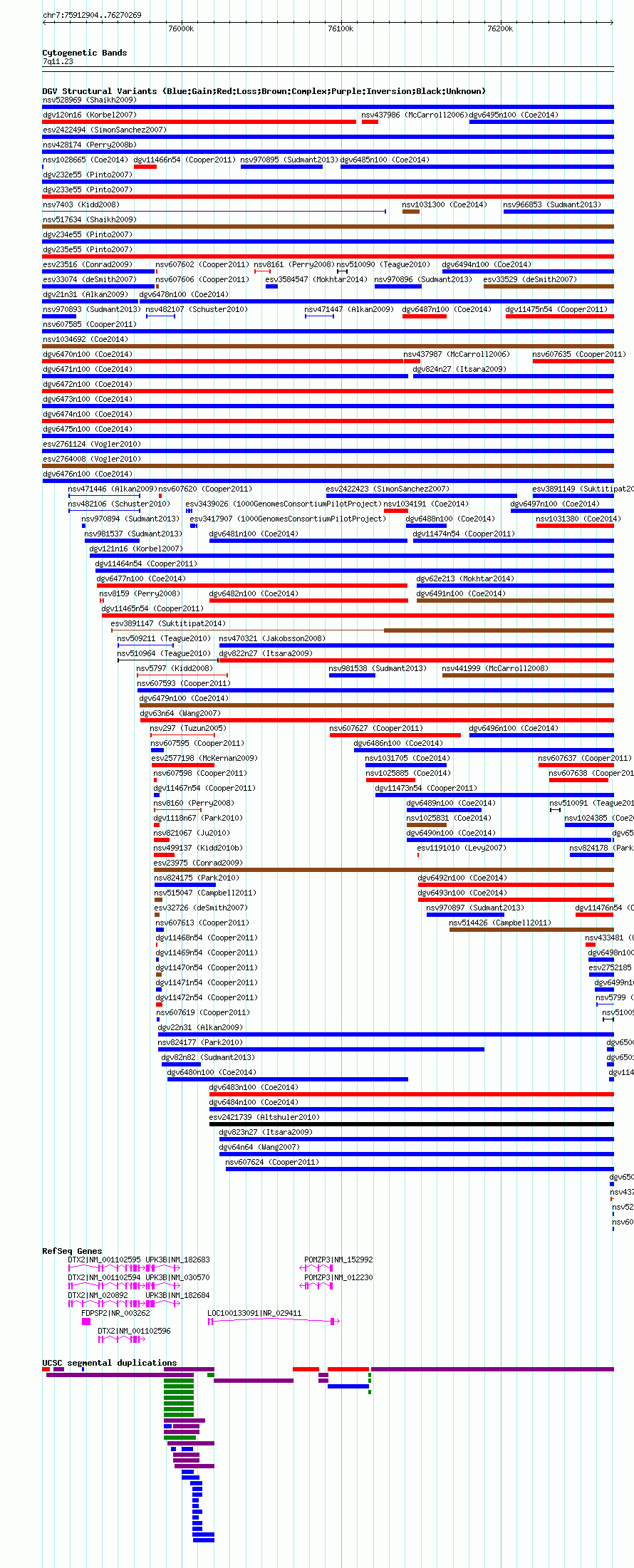The height and width of the screenshot is (1568, 634).
Task: Click esv3439026 1000GenomesConsortiumPilotProject label
Action: (x=283, y=504)
